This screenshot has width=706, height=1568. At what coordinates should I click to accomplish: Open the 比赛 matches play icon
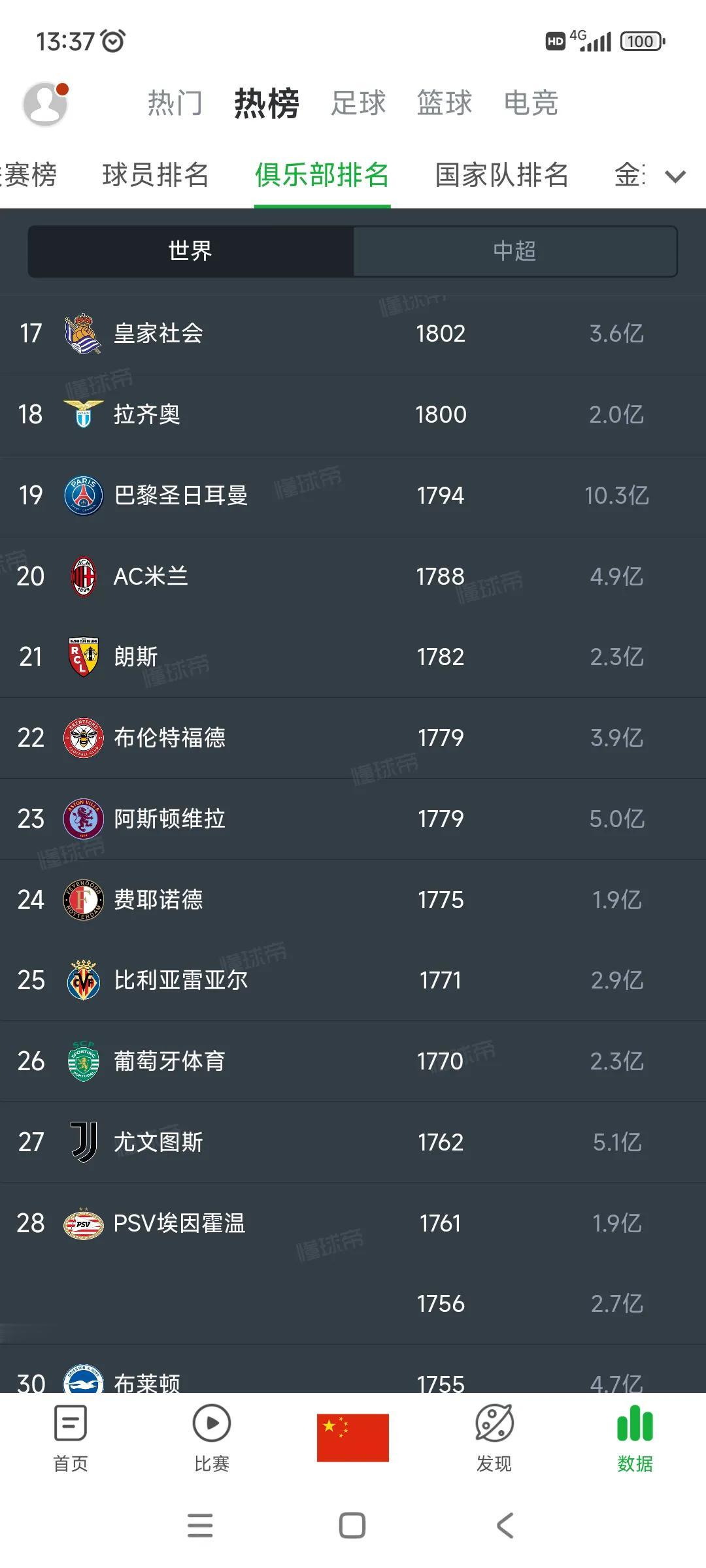coord(211,1423)
